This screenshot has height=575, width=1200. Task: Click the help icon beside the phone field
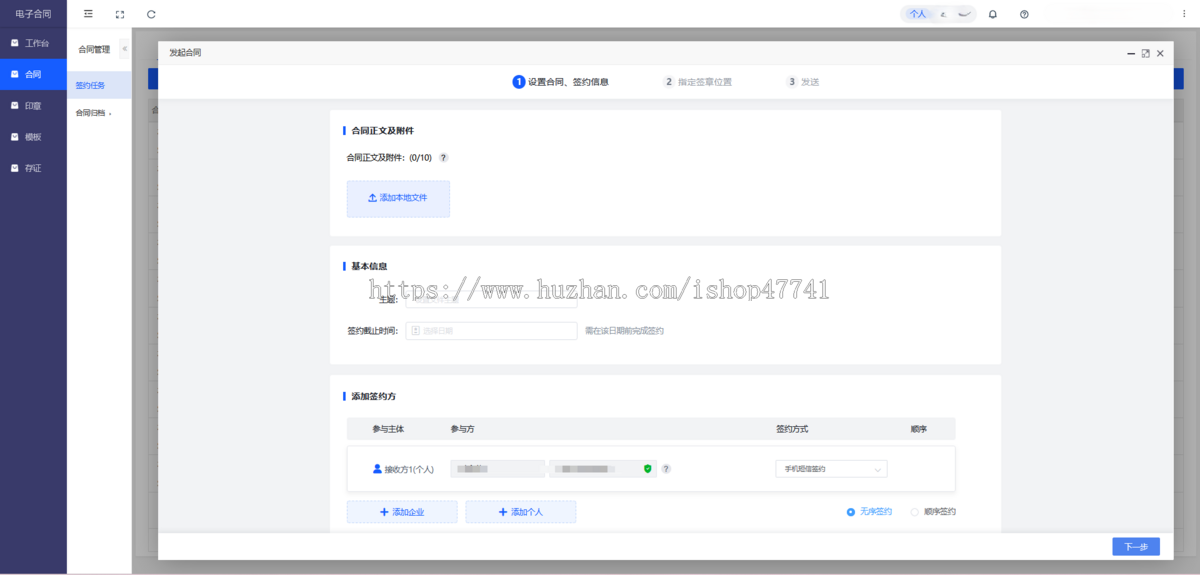[666, 468]
